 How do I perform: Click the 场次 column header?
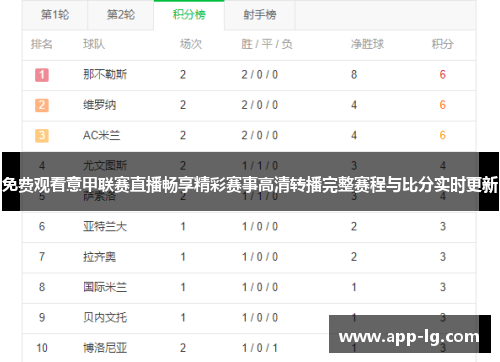coord(191,44)
